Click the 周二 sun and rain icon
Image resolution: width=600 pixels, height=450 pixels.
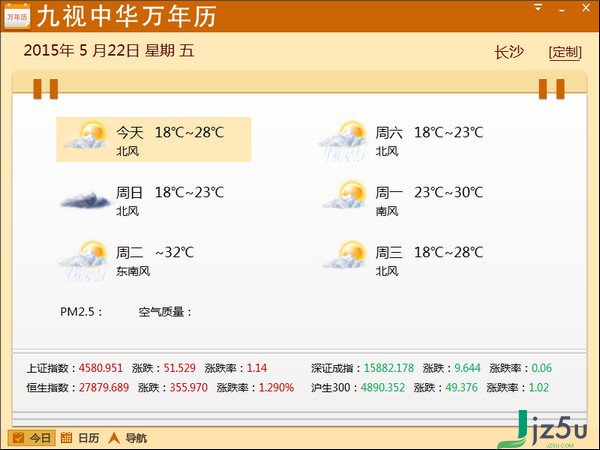tap(84, 261)
